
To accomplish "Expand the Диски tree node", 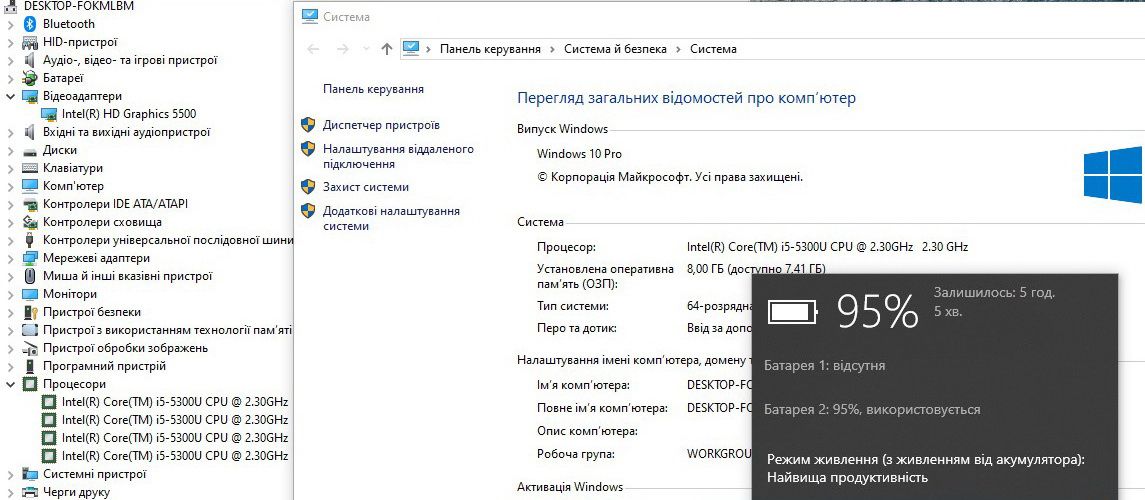I will tap(10, 150).
